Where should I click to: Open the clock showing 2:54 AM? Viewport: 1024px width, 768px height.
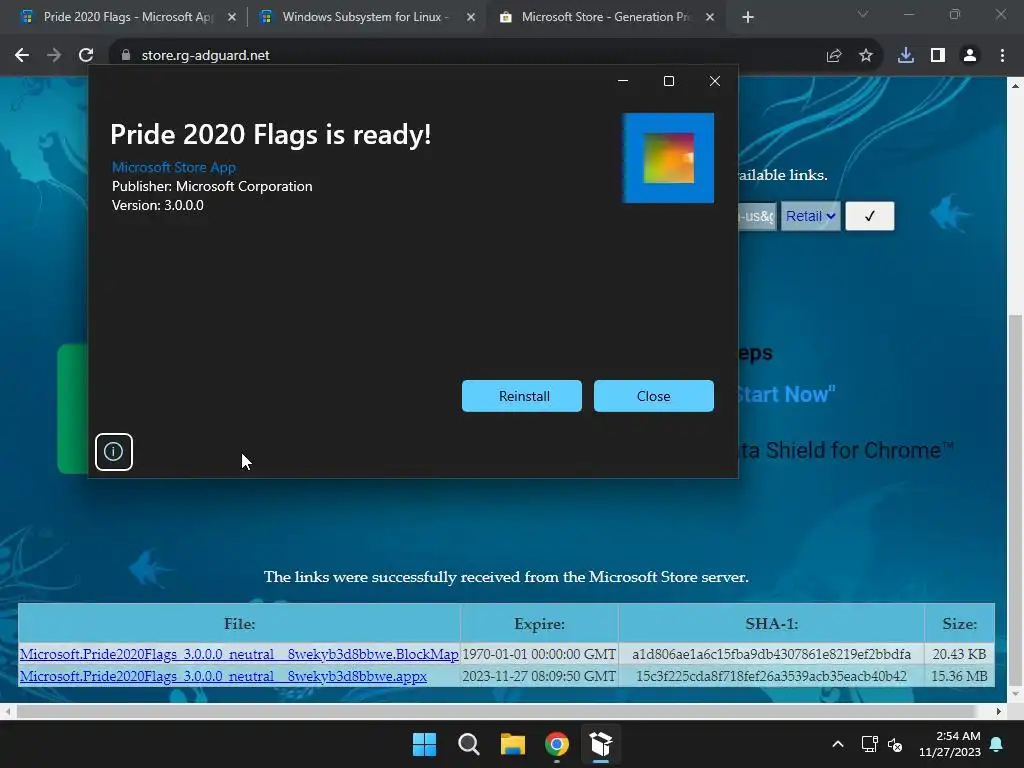coord(950,744)
